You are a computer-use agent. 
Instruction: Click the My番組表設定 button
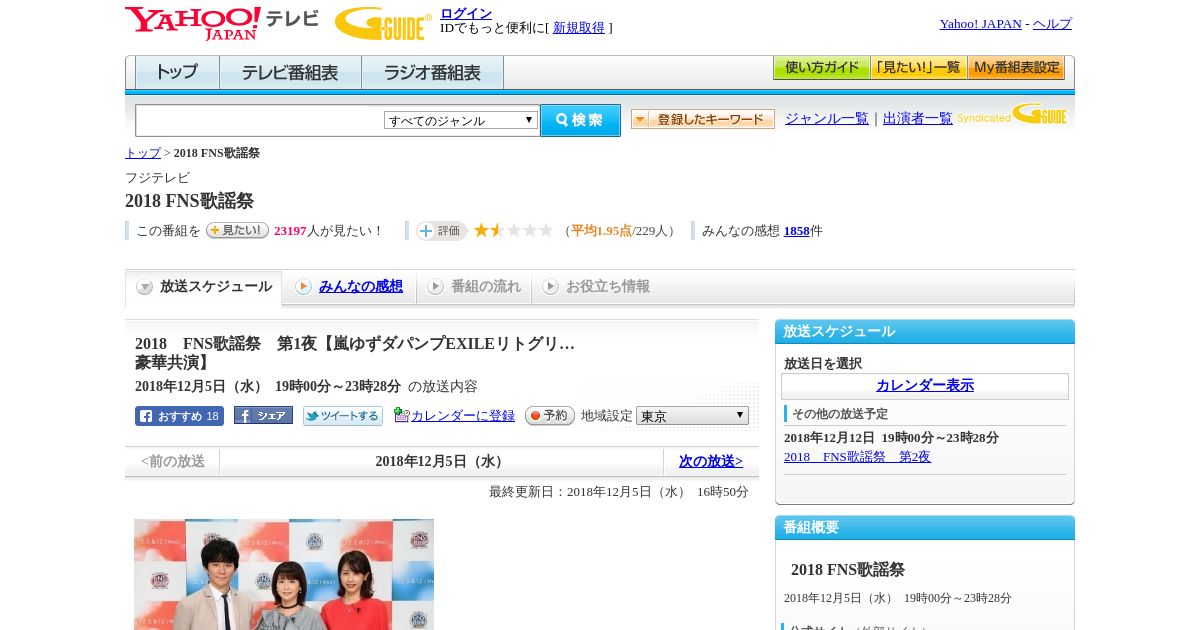(1016, 68)
